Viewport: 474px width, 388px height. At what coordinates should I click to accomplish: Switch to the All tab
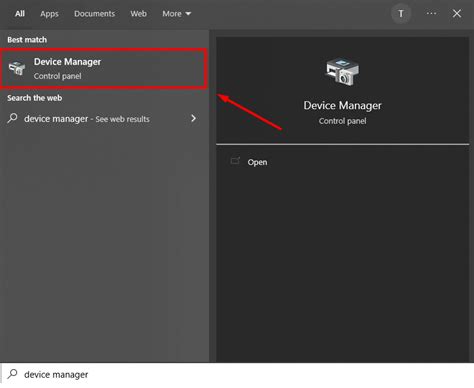point(20,14)
